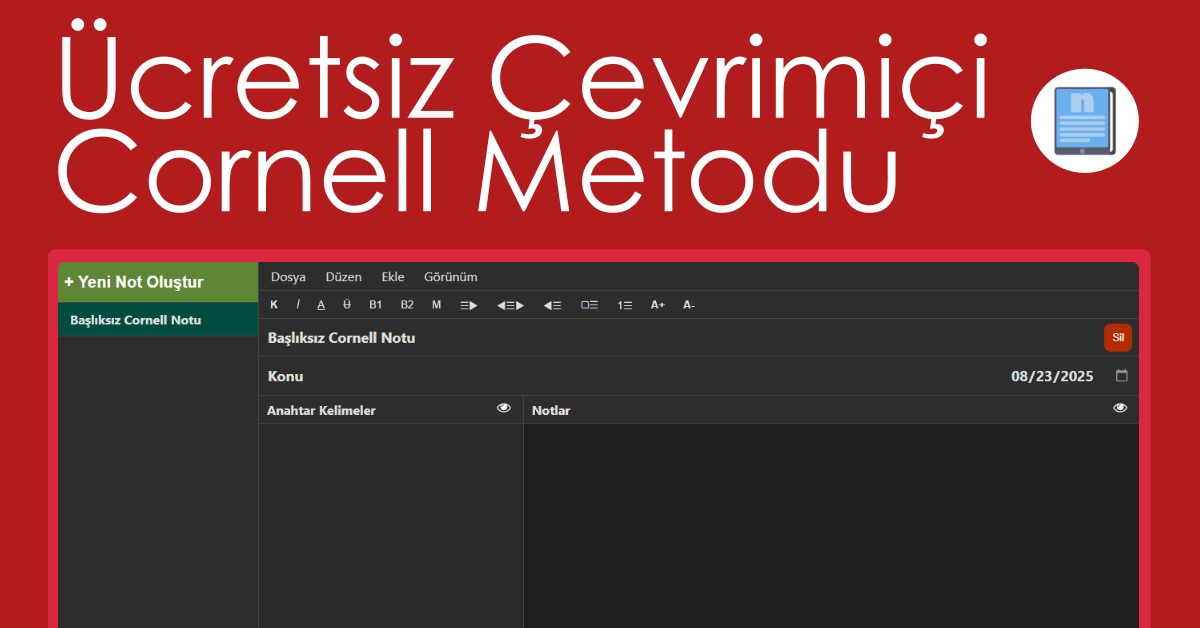The image size is (1200, 628).
Task: Hide the Anahtar Kelimeler column
Action: [504, 408]
